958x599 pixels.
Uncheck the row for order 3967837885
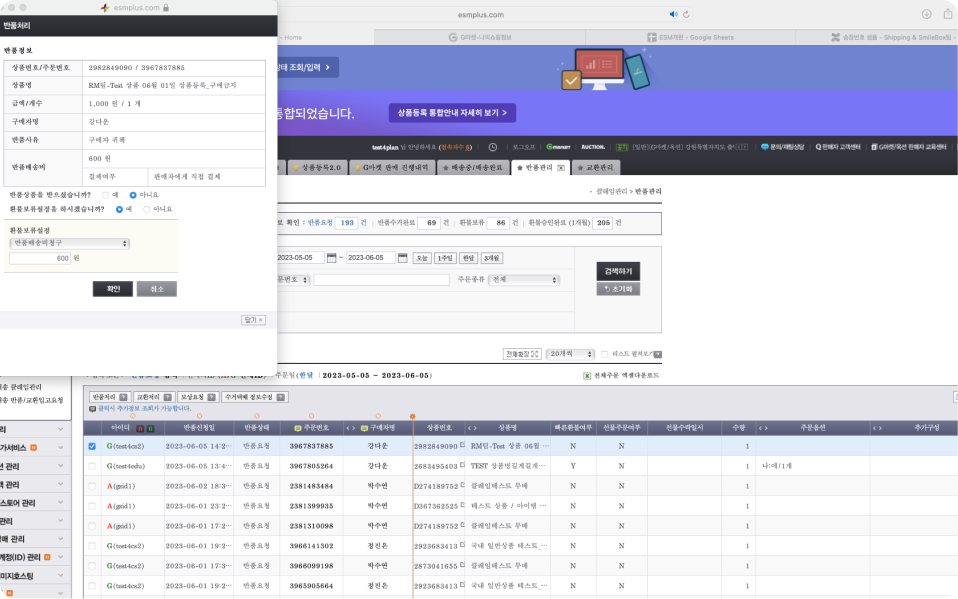(92, 446)
